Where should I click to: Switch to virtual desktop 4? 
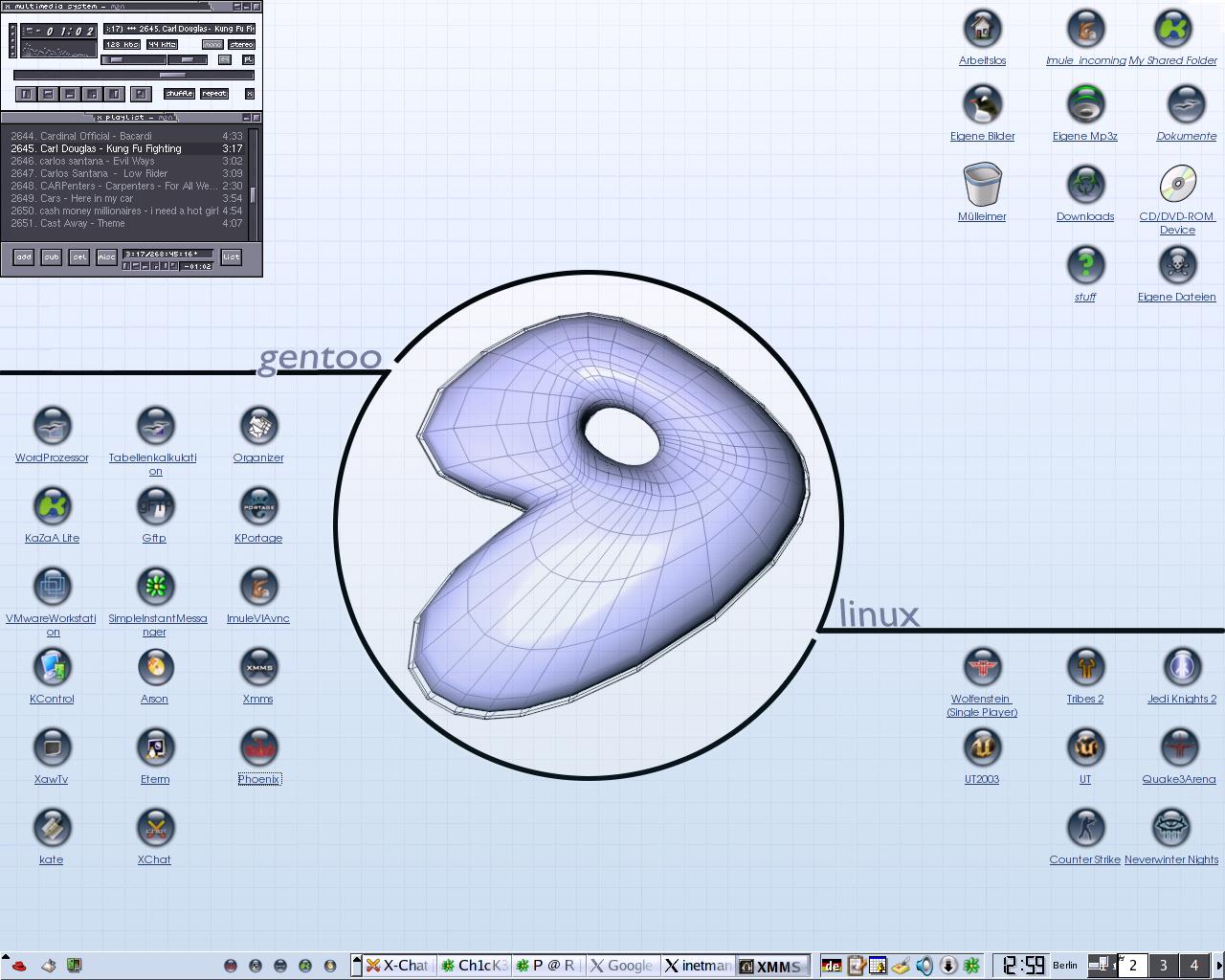pyautogui.click(x=1194, y=966)
